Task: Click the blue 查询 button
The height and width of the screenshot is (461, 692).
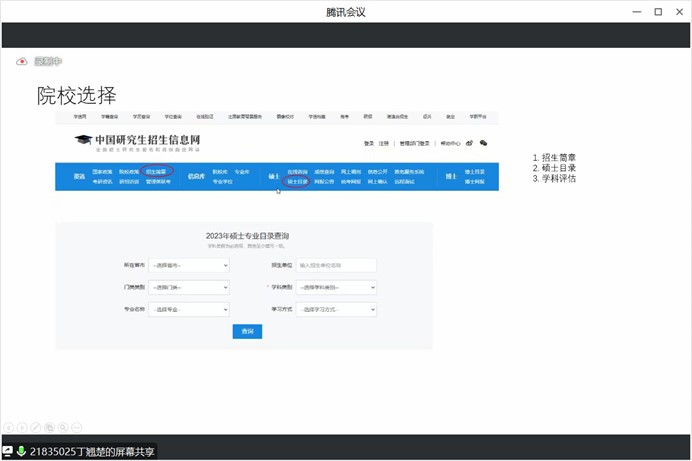Action: (247, 331)
